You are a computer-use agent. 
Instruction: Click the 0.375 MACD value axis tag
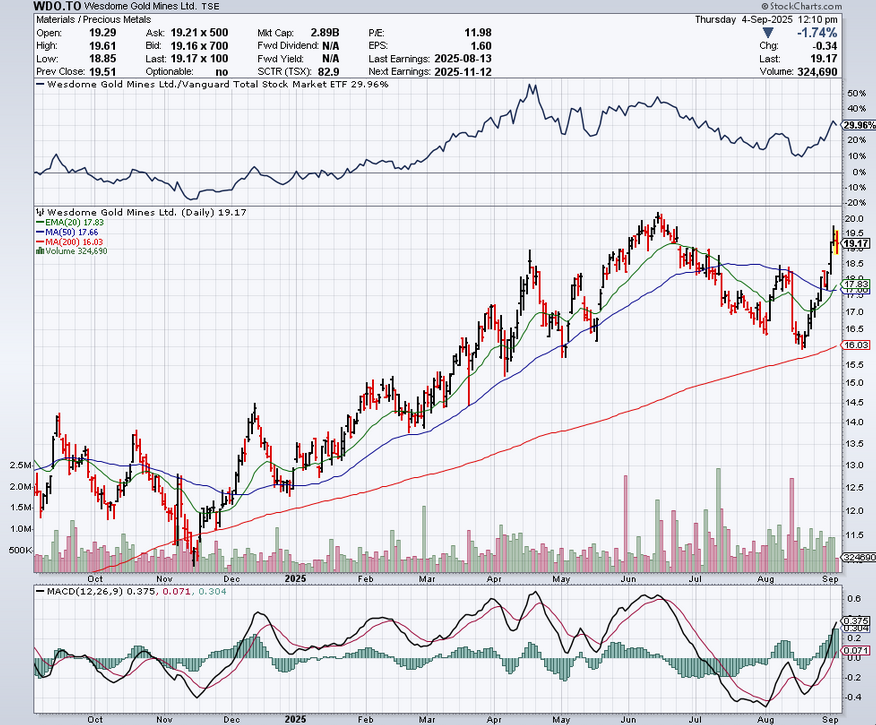pos(854,620)
